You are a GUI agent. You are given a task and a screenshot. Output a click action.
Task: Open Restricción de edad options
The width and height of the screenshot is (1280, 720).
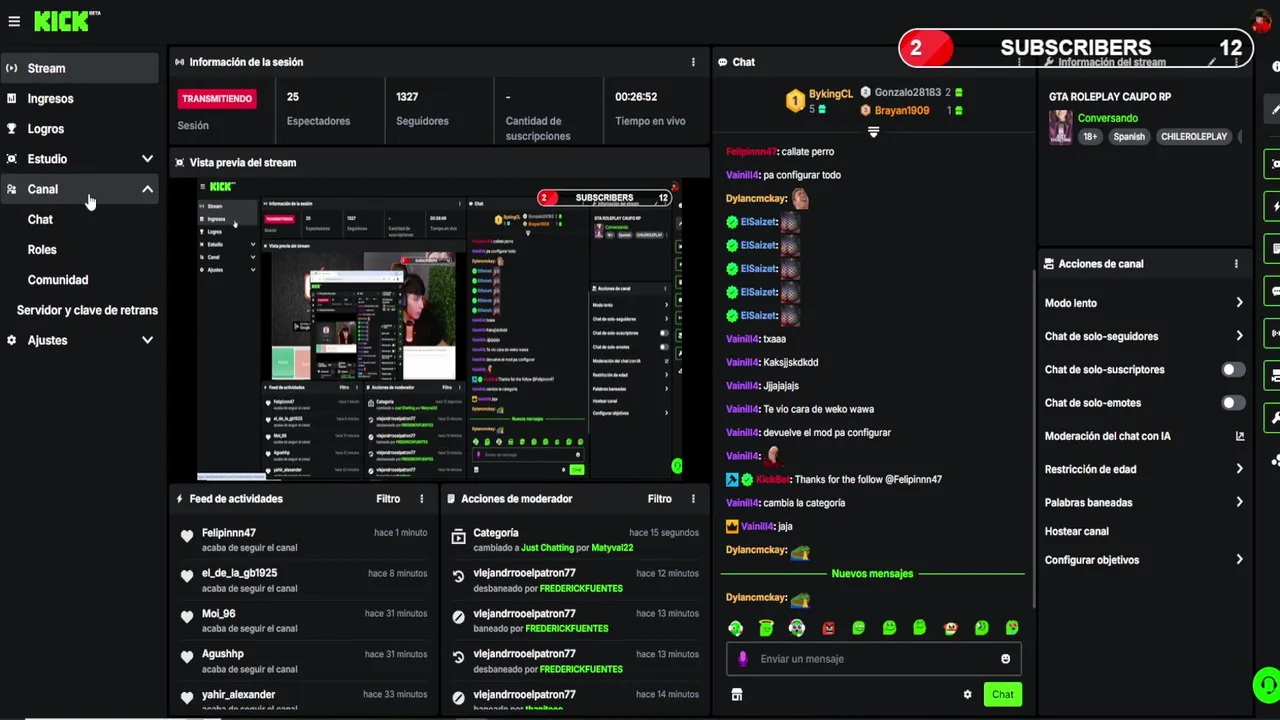(1144, 469)
